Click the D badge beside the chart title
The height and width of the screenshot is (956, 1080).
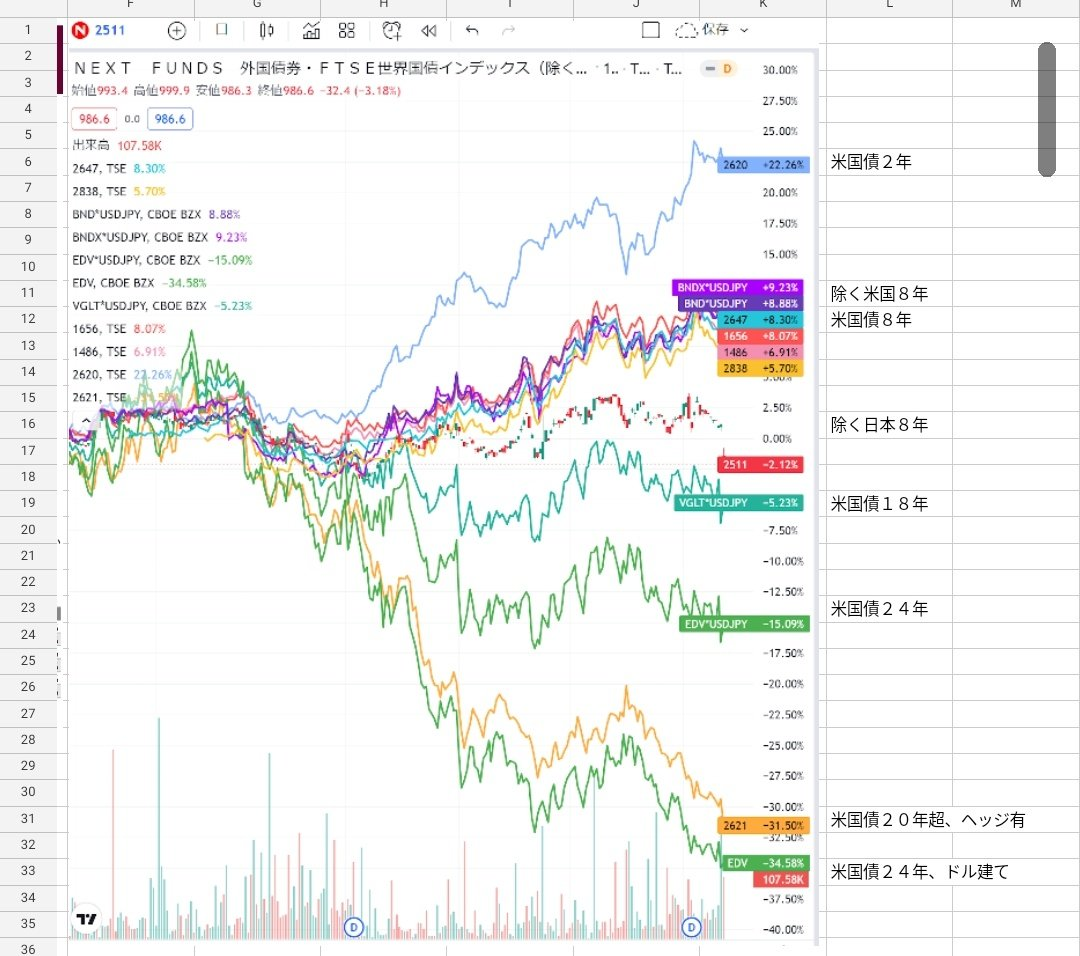(x=727, y=69)
